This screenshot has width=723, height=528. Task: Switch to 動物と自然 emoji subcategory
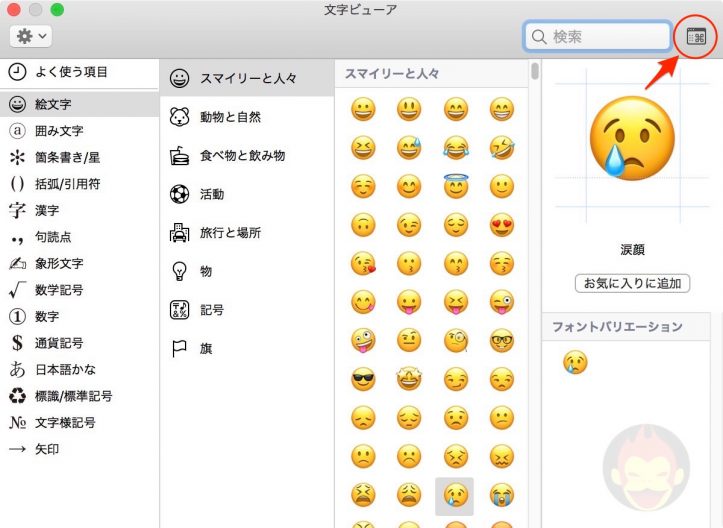coord(247,117)
